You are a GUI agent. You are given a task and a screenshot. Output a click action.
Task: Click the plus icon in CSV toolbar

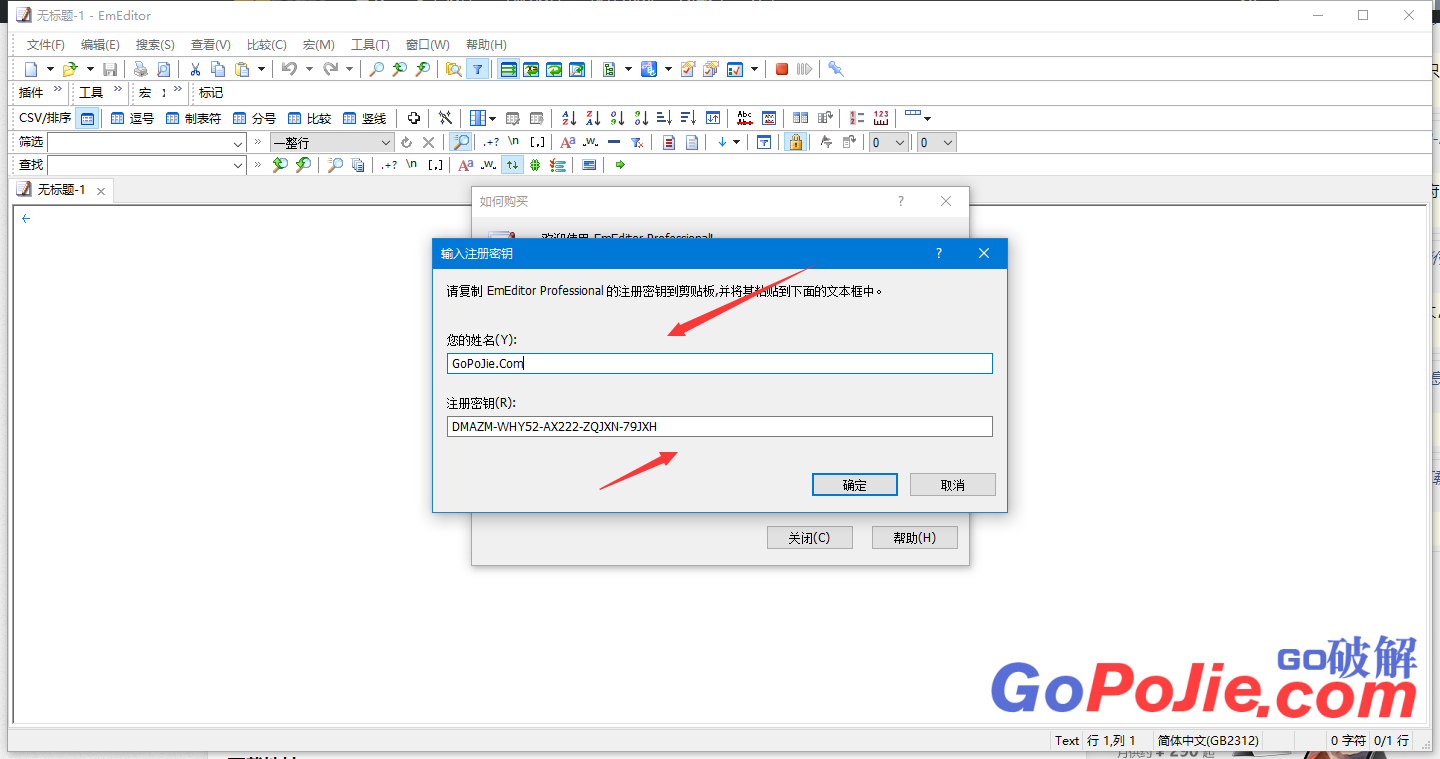point(413,118)
